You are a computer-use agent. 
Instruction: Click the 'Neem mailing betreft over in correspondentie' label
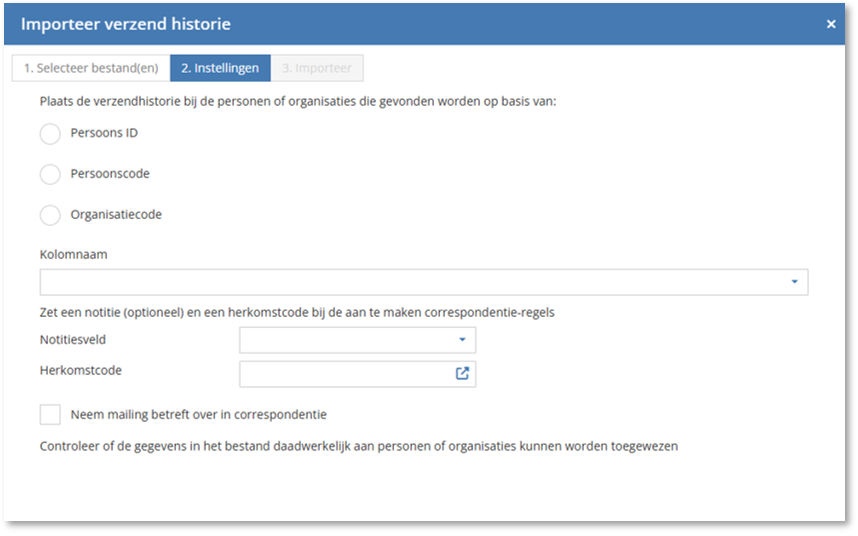[x=198, y=415]
